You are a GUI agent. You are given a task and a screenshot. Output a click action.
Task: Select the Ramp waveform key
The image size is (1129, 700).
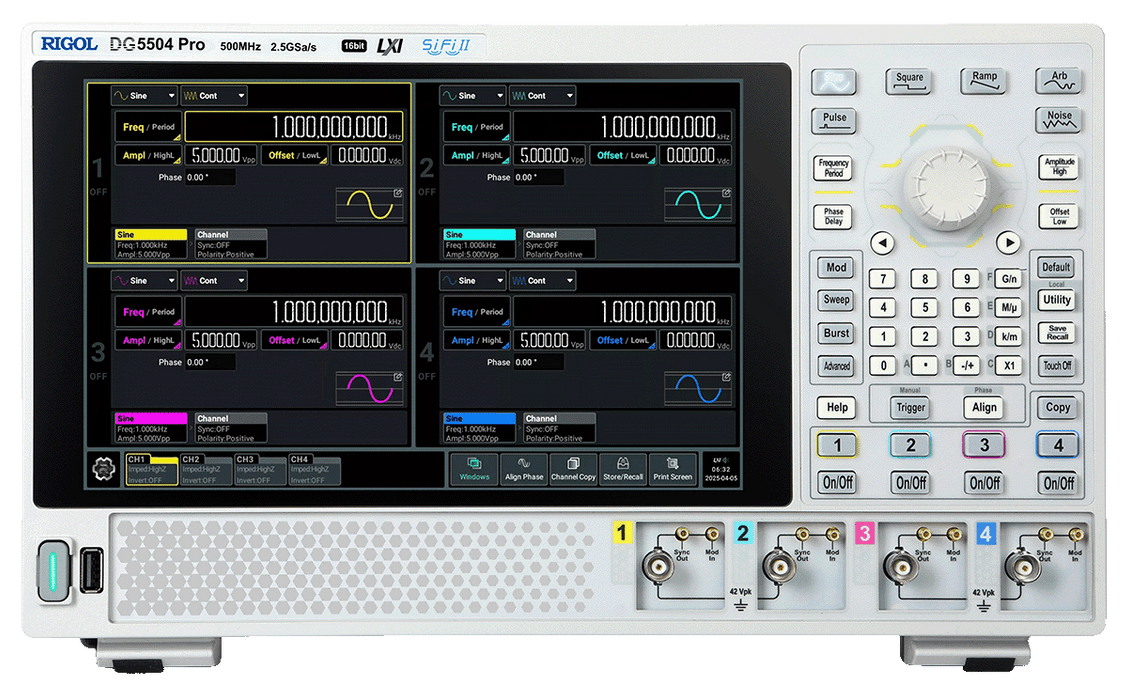tap(984, 81)
